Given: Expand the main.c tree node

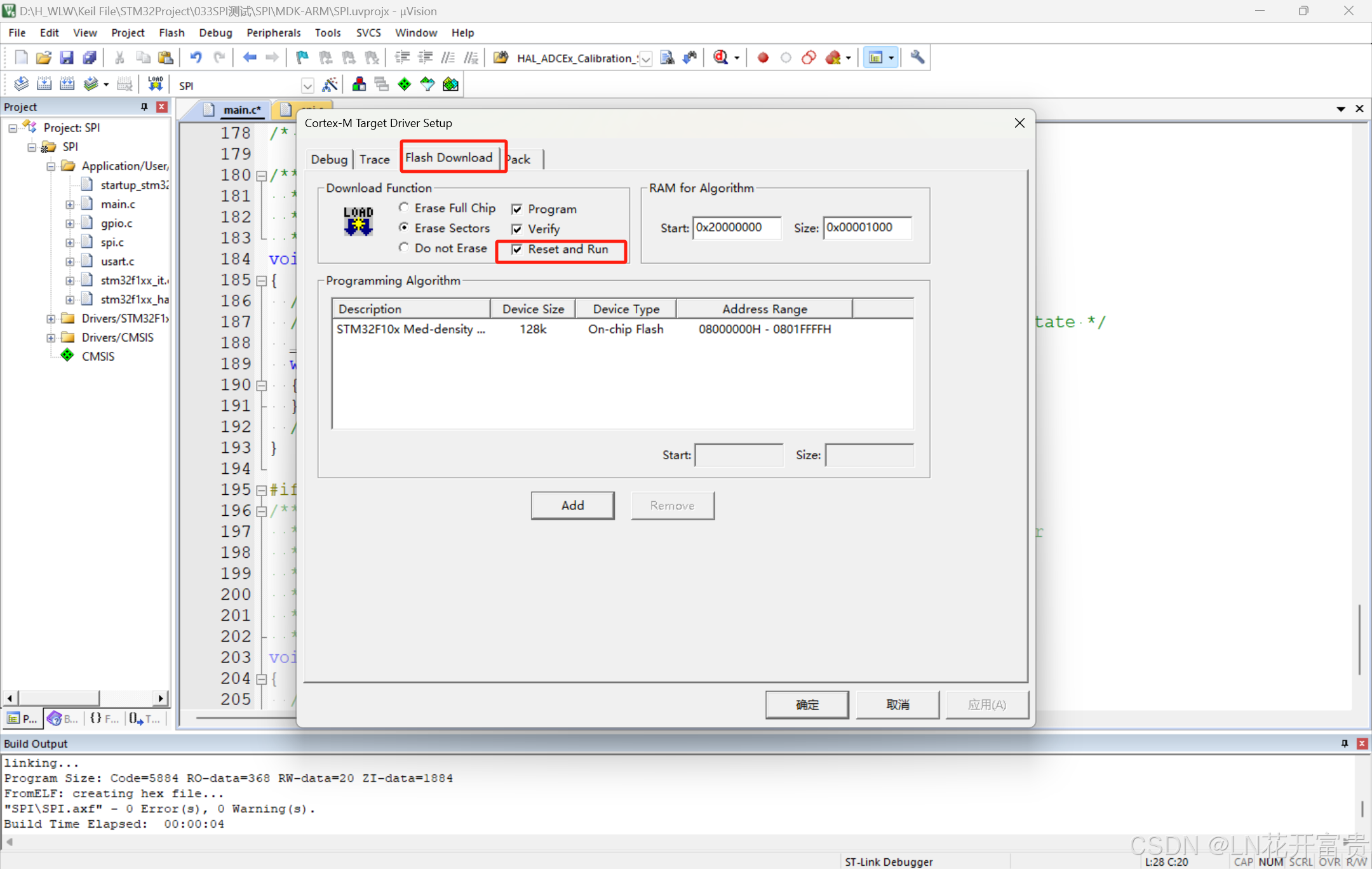Looking at the screenshot, I should [x=70, y=205].
